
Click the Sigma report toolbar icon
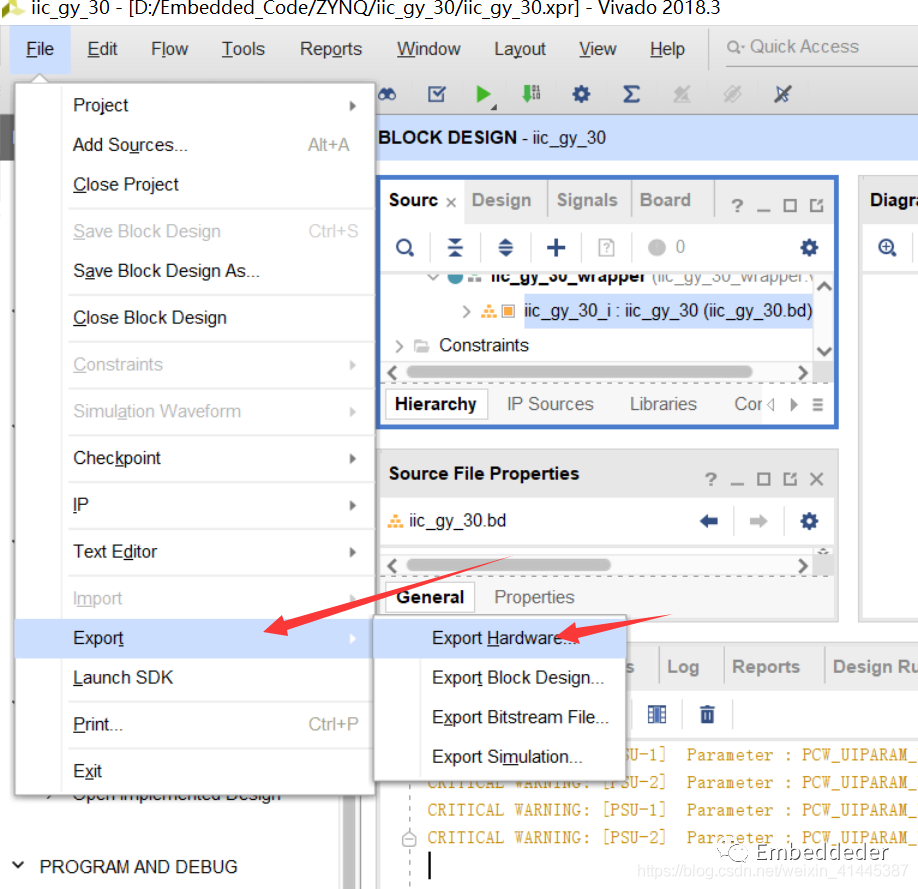click(631, 94)
